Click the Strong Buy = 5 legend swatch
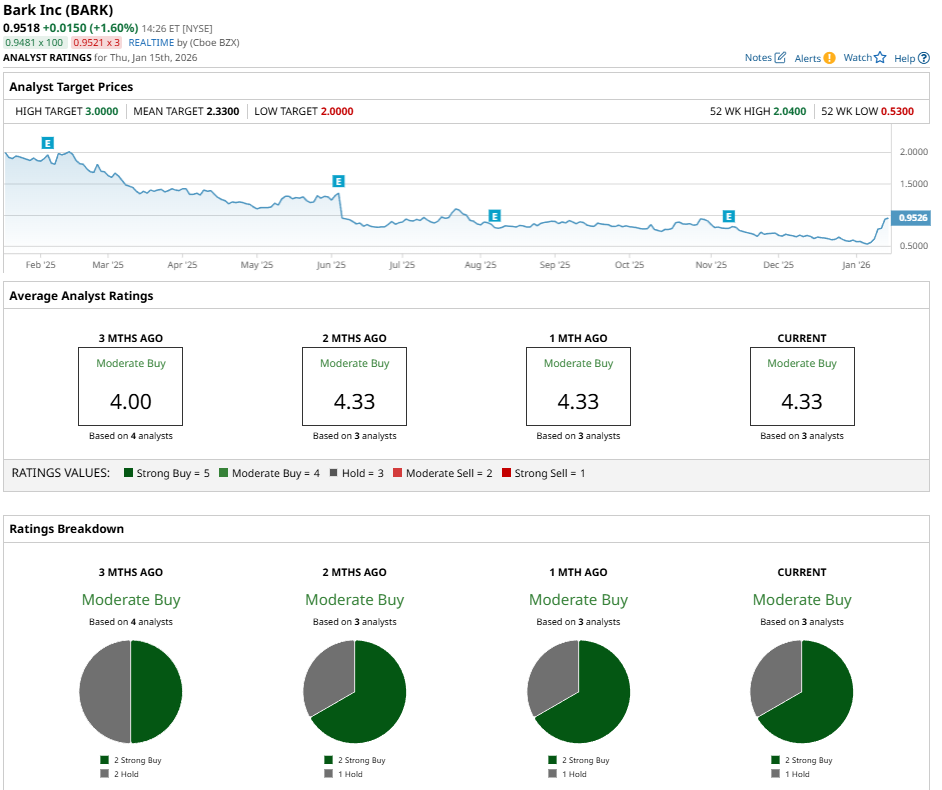 (129, 473)
